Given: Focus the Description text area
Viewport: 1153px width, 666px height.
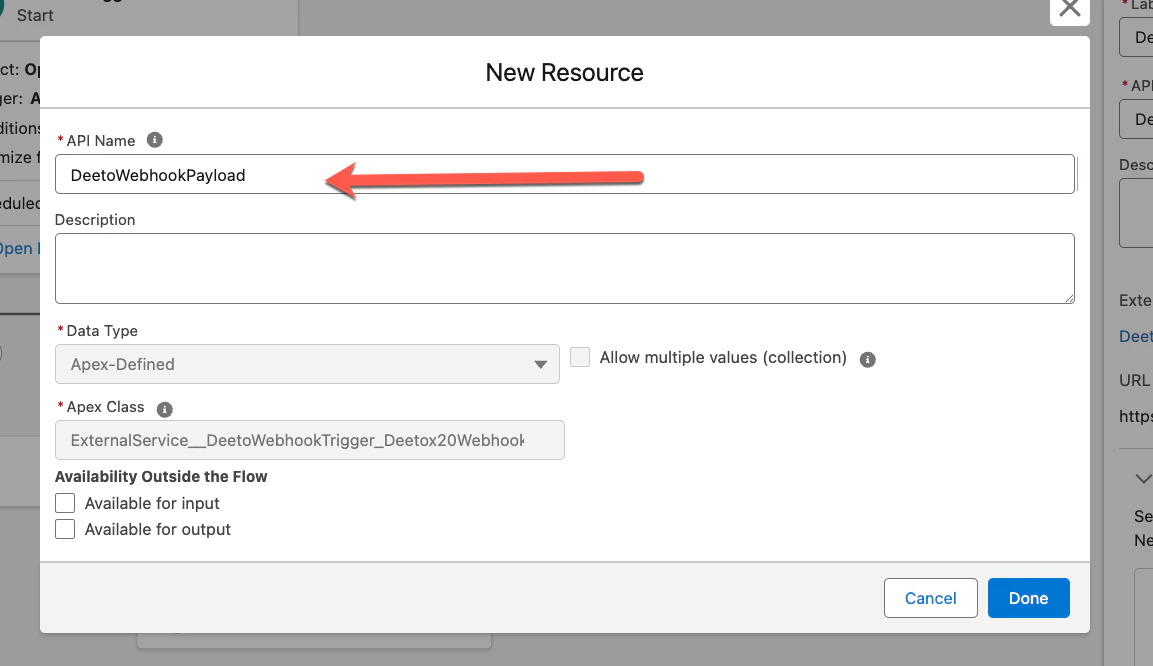Looking at the screenshot, I should click(x=565, y=268).
